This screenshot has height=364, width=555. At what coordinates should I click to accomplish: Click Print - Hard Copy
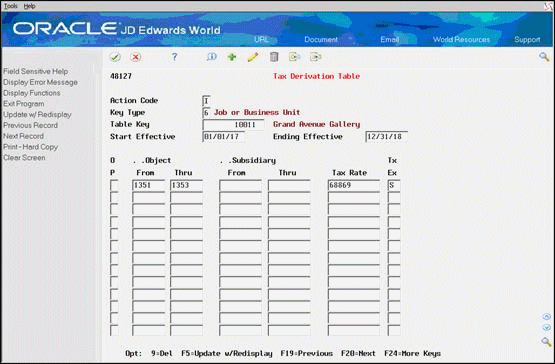point(30,147)
